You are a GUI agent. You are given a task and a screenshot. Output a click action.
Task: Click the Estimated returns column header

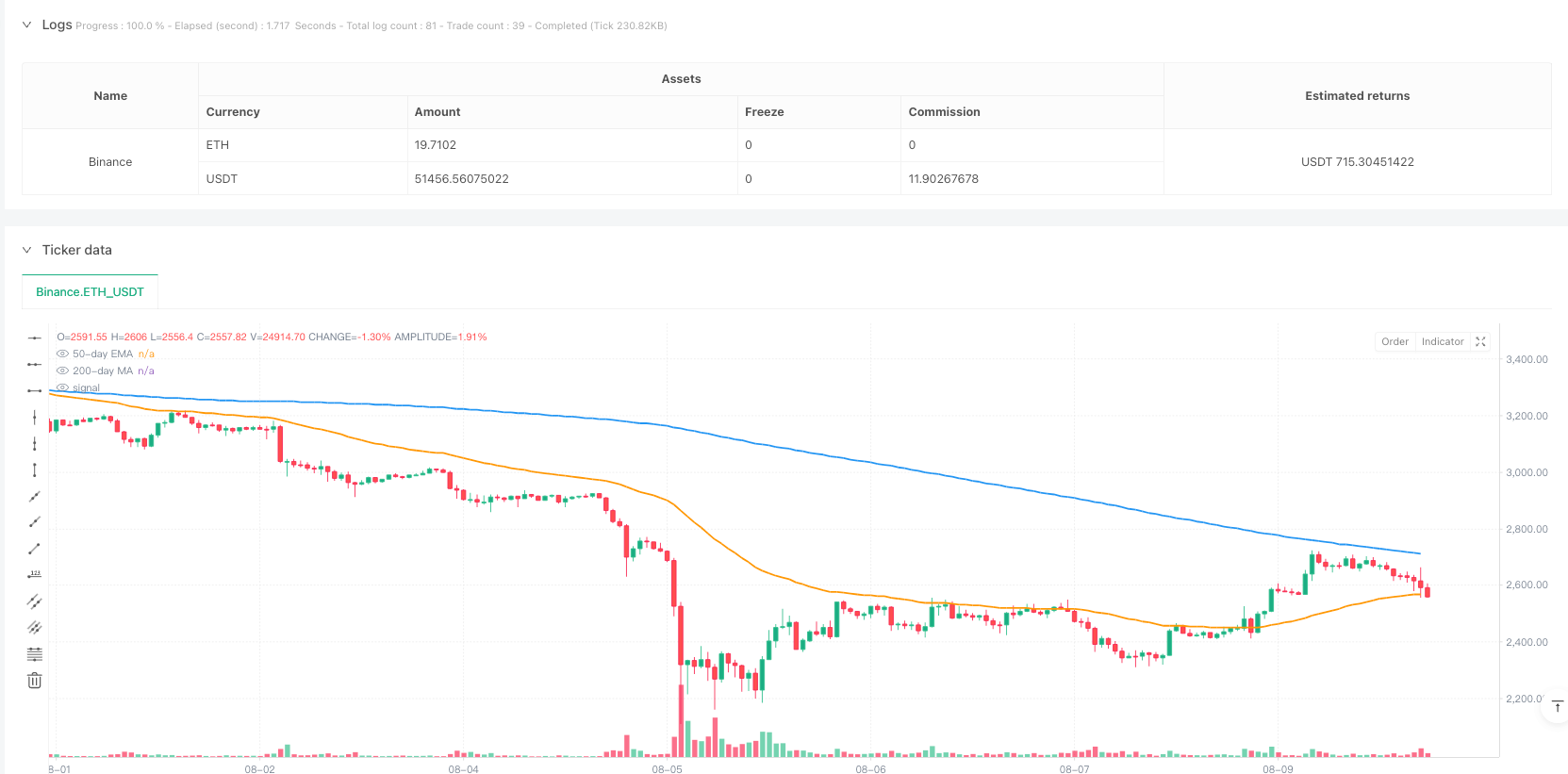[1357, 96]
